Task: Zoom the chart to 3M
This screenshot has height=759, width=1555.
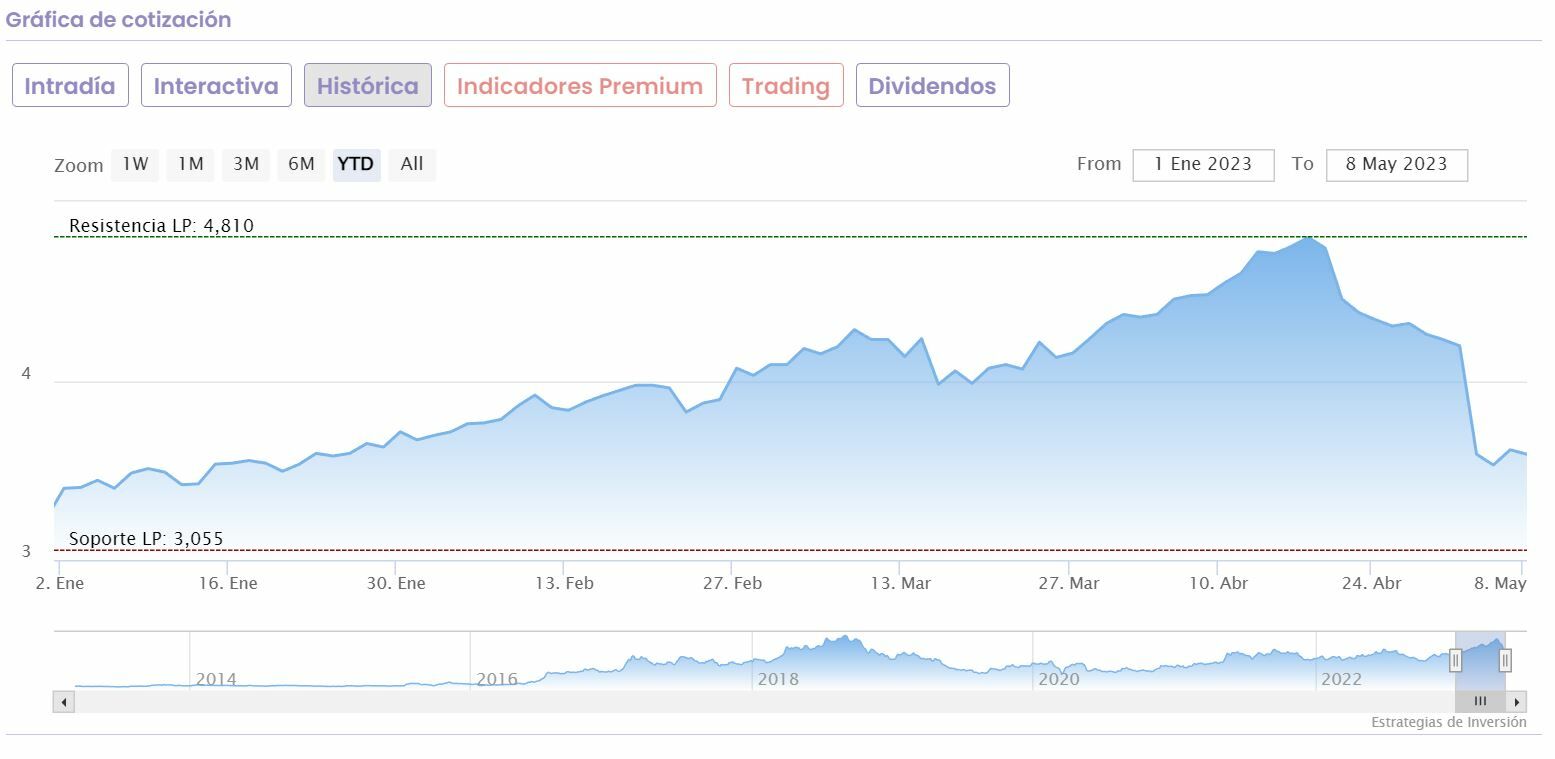Action: pos(246,164)
